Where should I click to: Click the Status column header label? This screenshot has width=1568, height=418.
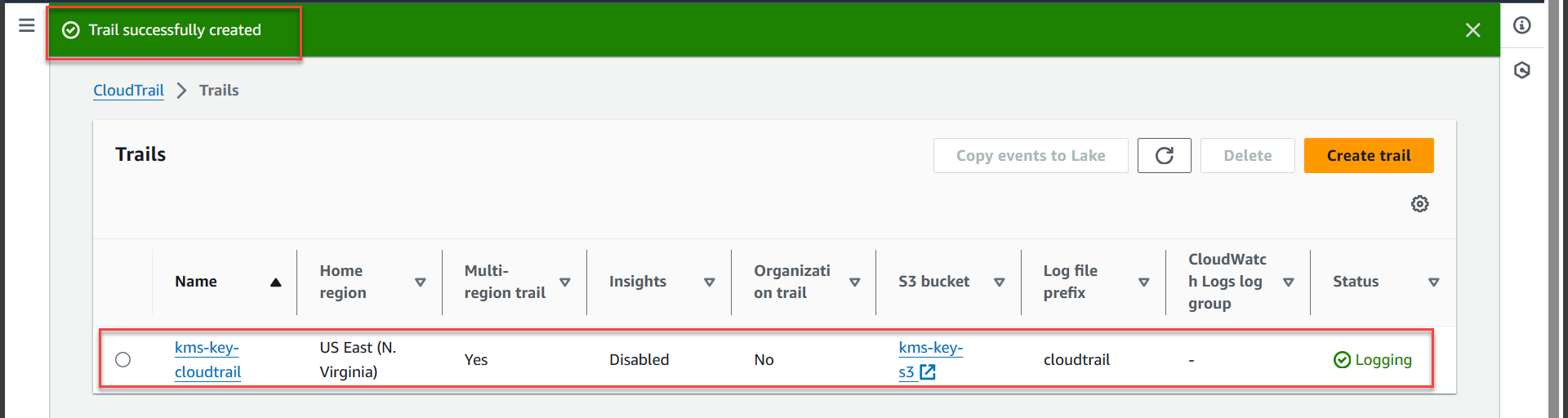coord(1356,282)
